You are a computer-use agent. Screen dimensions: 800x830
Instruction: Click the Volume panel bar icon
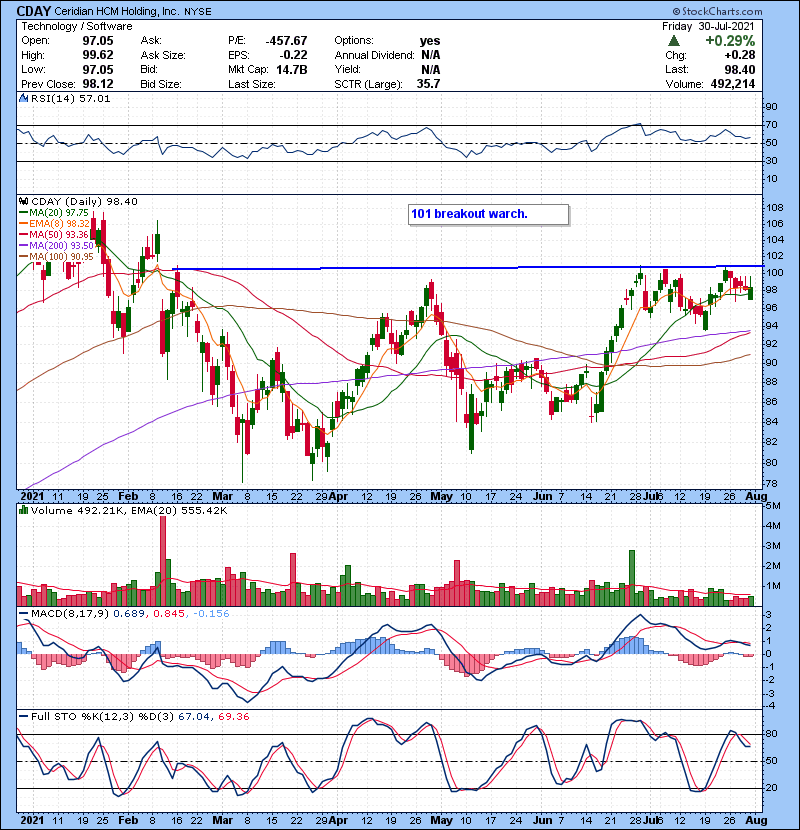coord(23,510)
